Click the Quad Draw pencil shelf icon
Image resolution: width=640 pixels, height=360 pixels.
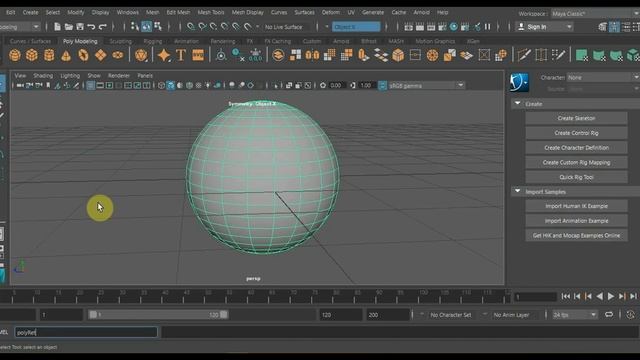[558, 55]
